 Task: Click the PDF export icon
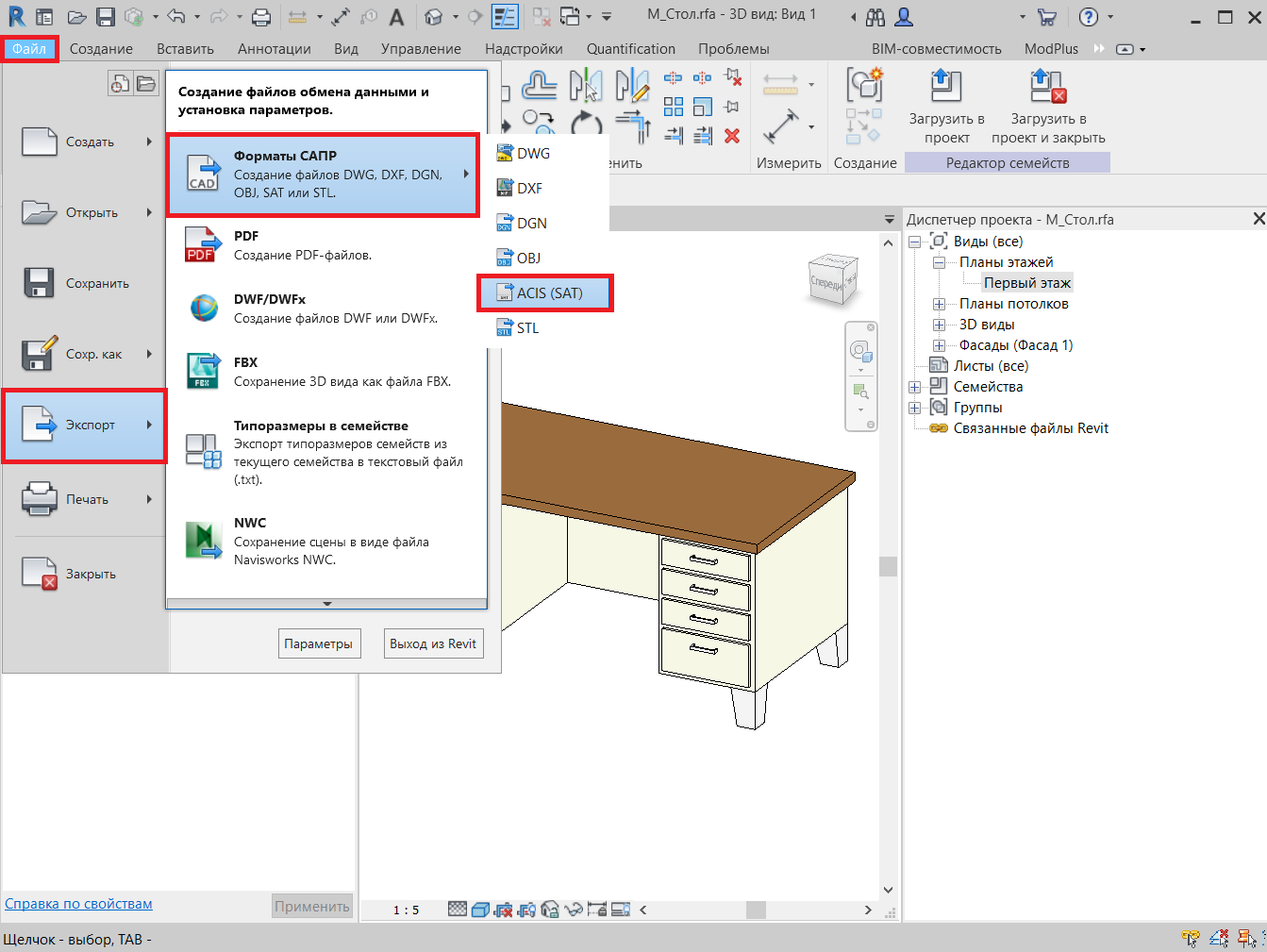click(x=201, y=244)
